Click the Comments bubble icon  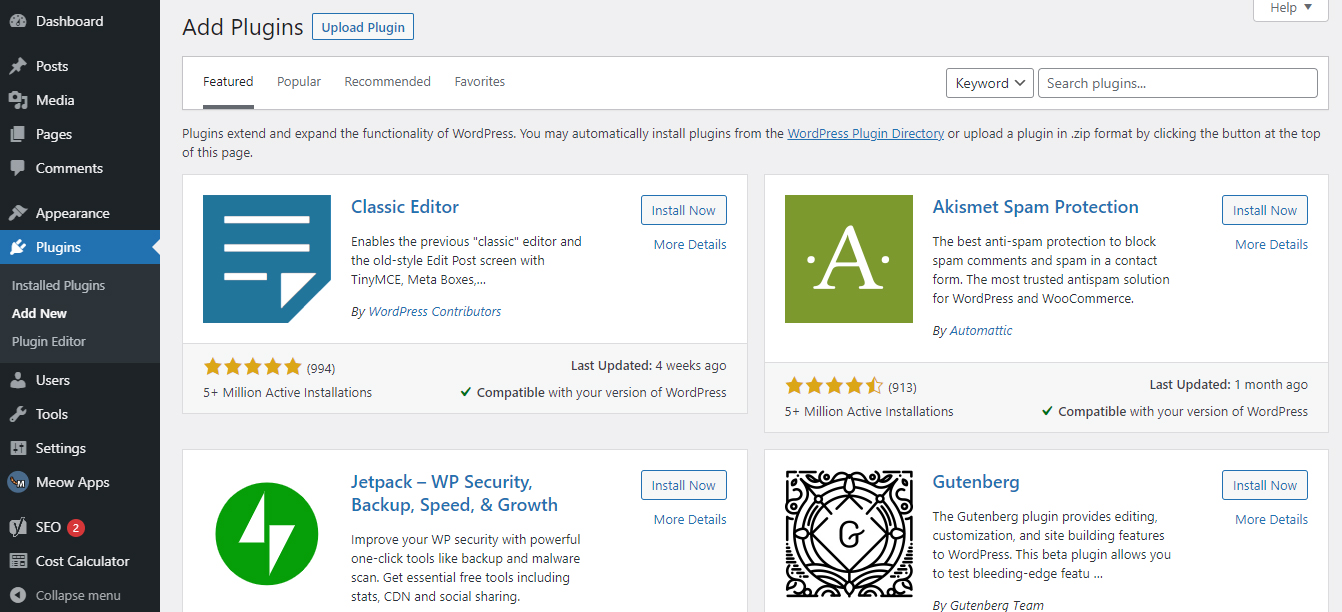[x=18, y=168]
